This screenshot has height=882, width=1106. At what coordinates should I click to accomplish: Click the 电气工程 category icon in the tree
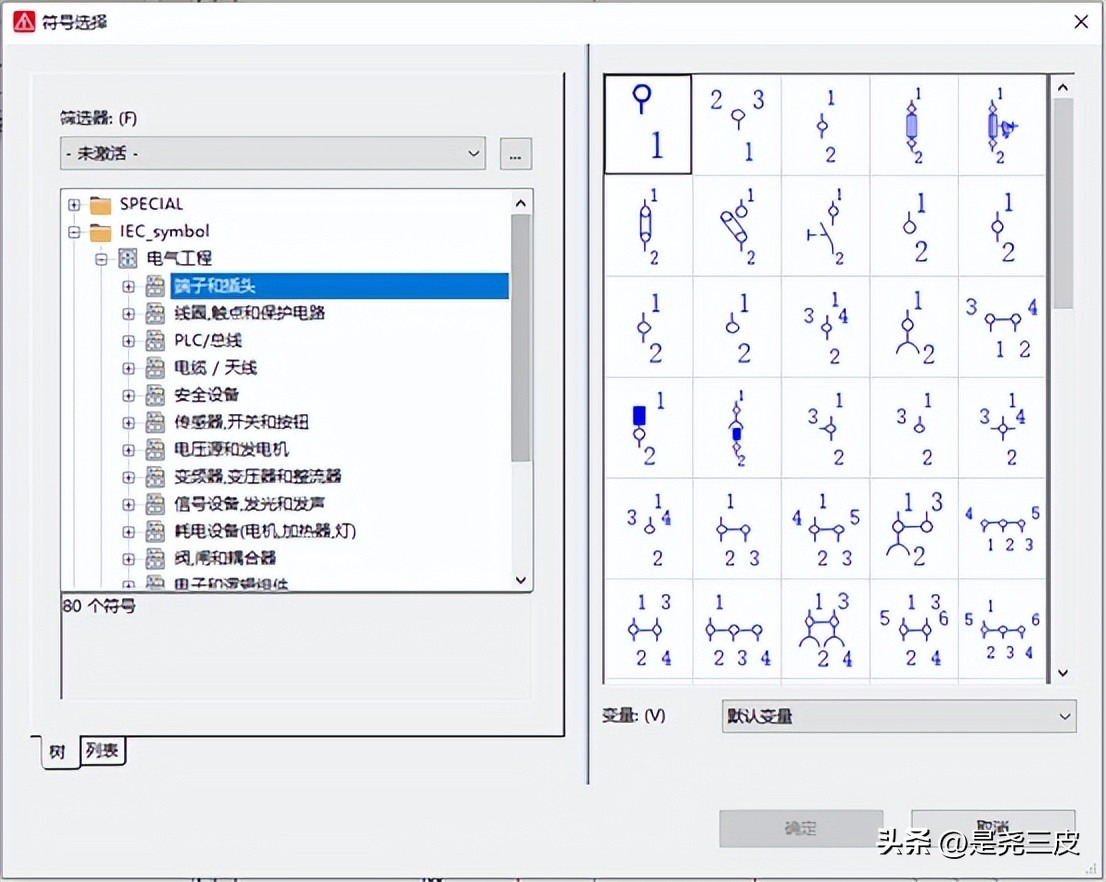pos(127,258)
